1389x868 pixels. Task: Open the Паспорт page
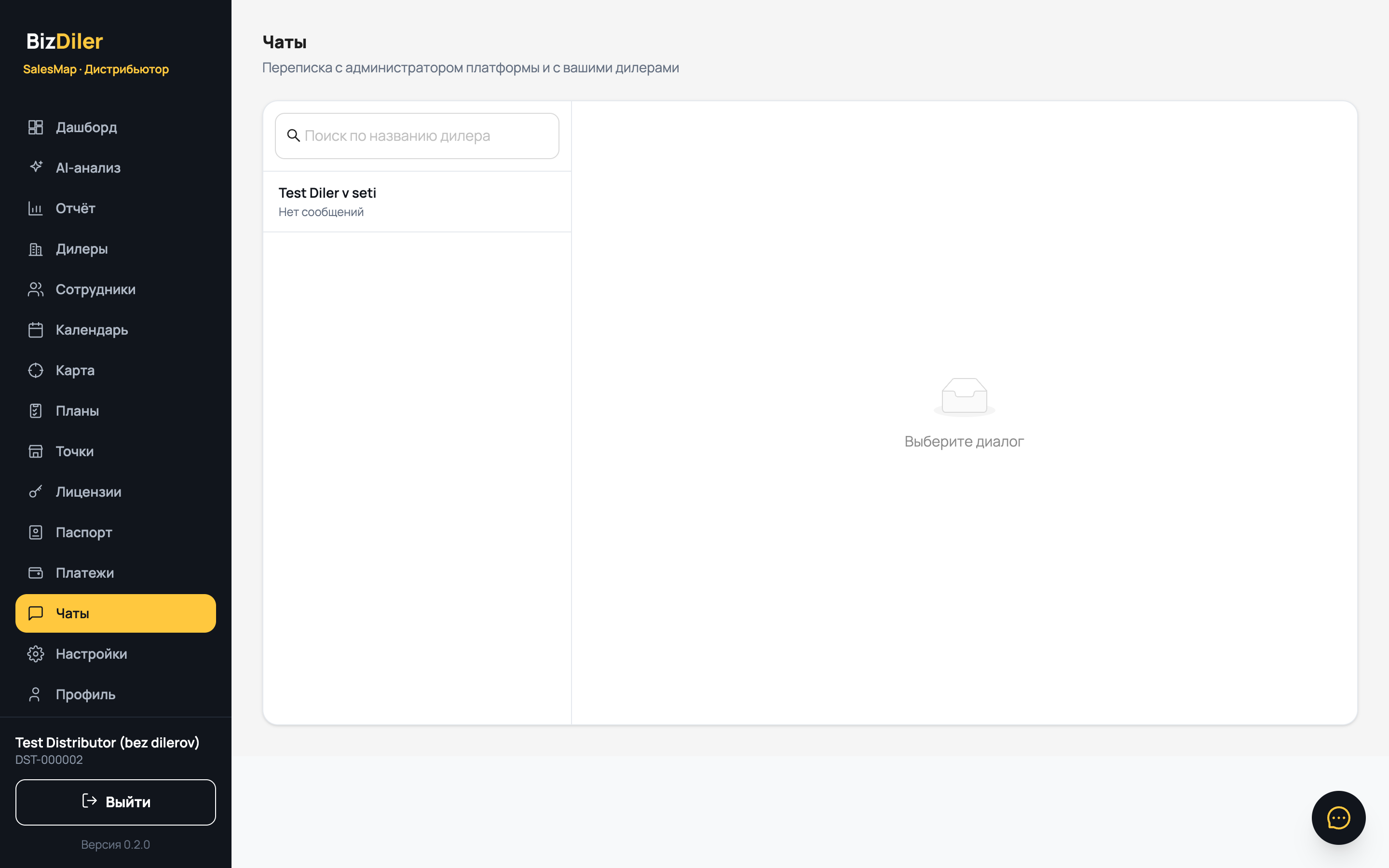115,532
